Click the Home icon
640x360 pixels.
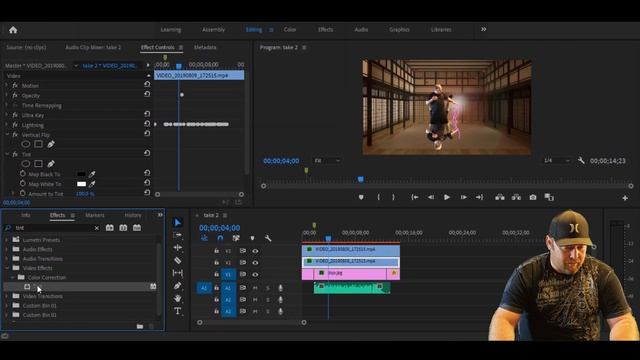point(13,30)
